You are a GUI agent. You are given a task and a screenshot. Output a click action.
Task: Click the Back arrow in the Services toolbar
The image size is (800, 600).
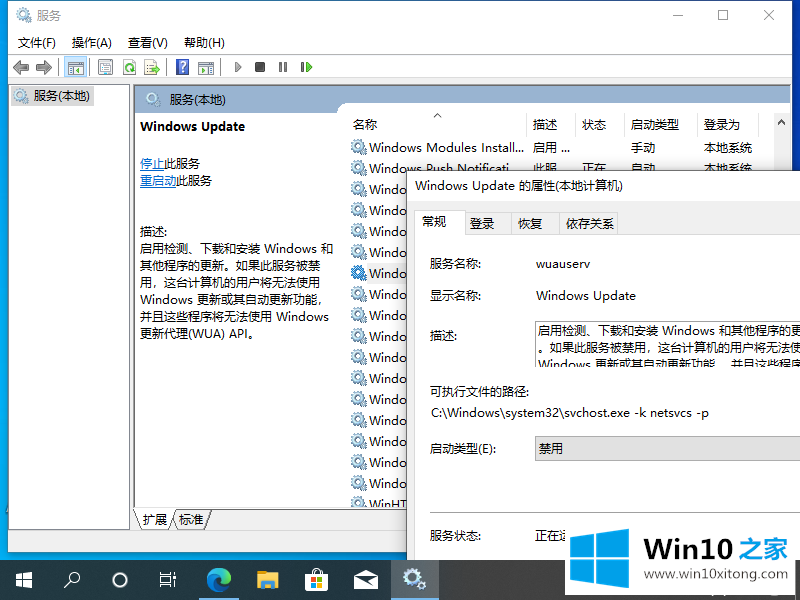click(21, 67)
